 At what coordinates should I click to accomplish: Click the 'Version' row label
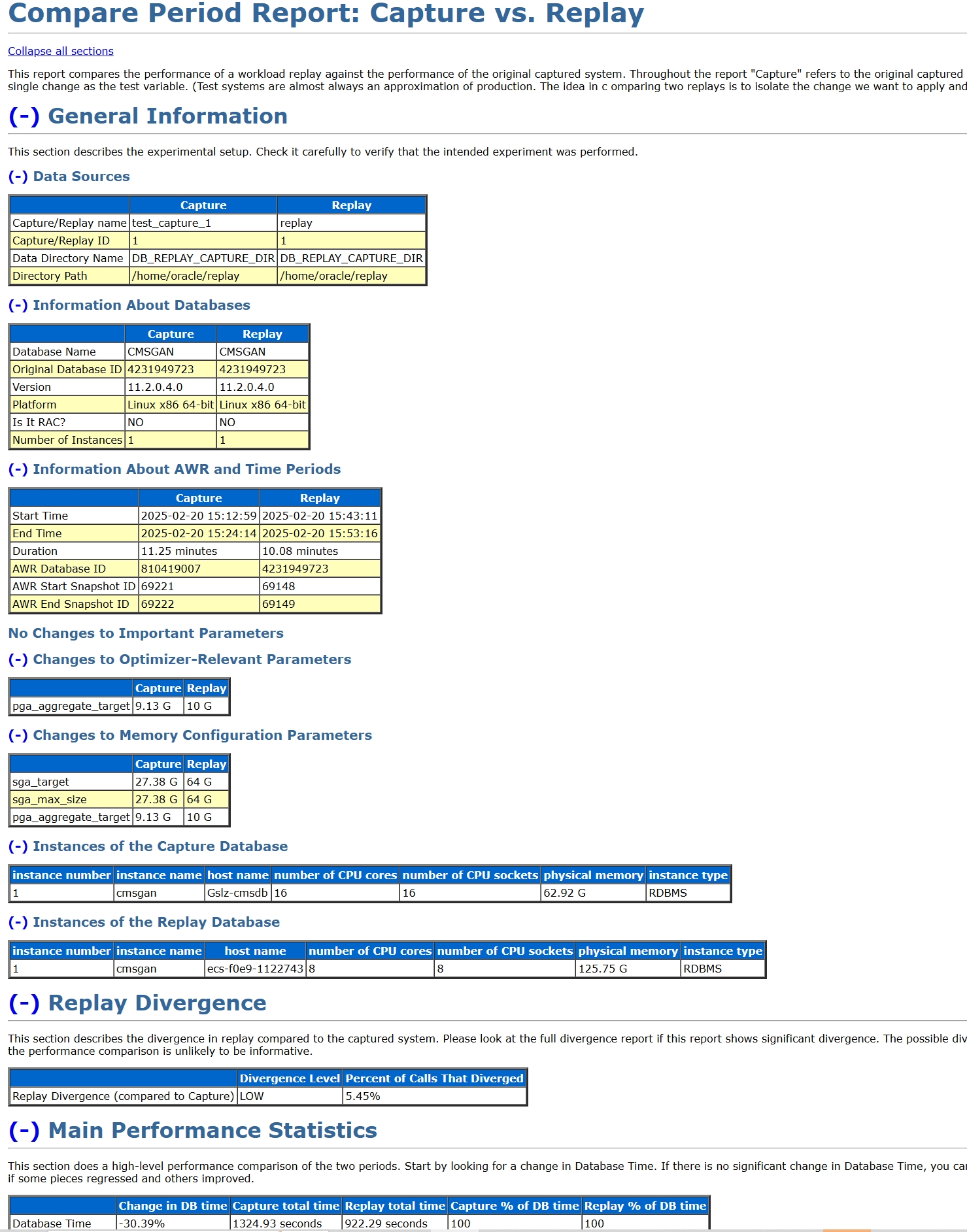tap(67, 387)
